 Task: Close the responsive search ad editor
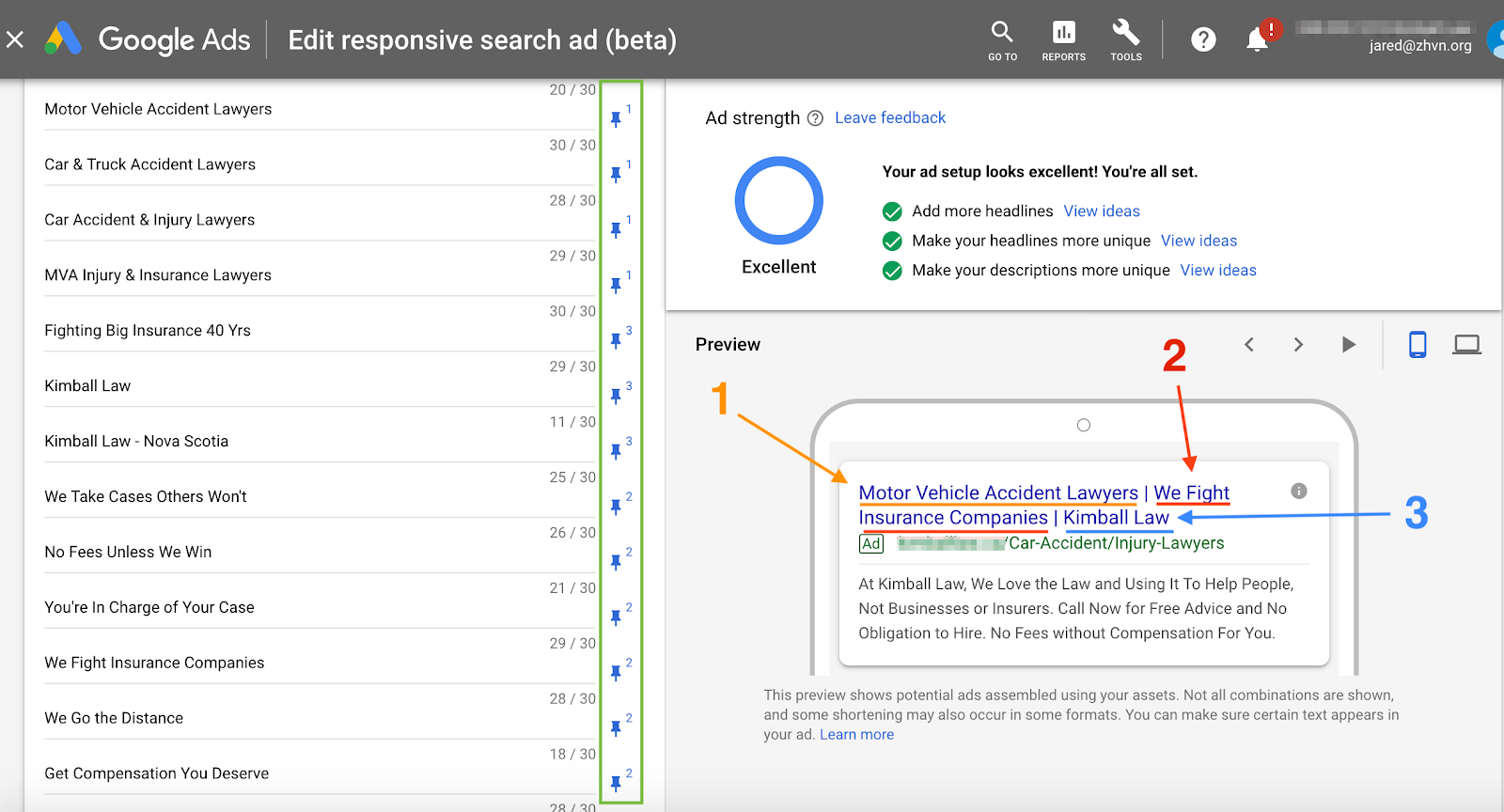[x=15, y=39]
